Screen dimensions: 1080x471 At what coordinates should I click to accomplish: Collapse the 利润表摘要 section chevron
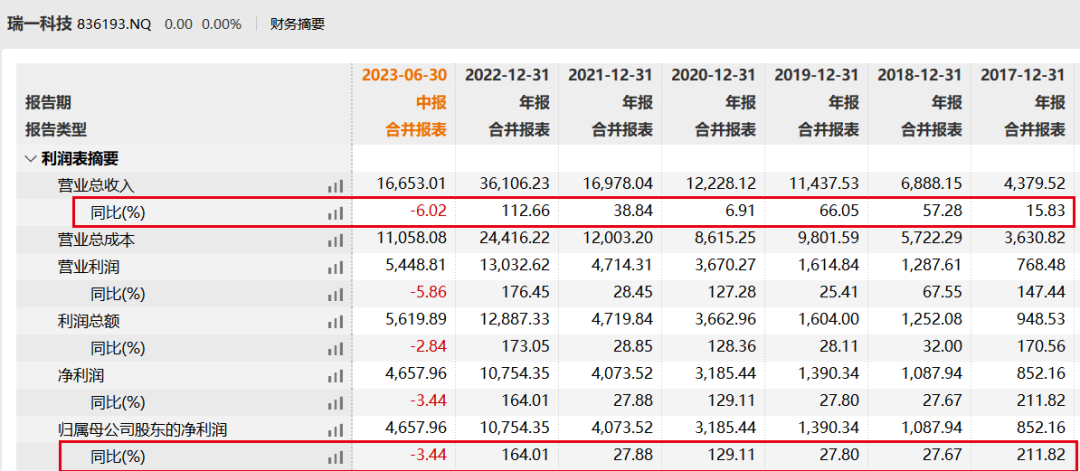click(x=30, y=159)
